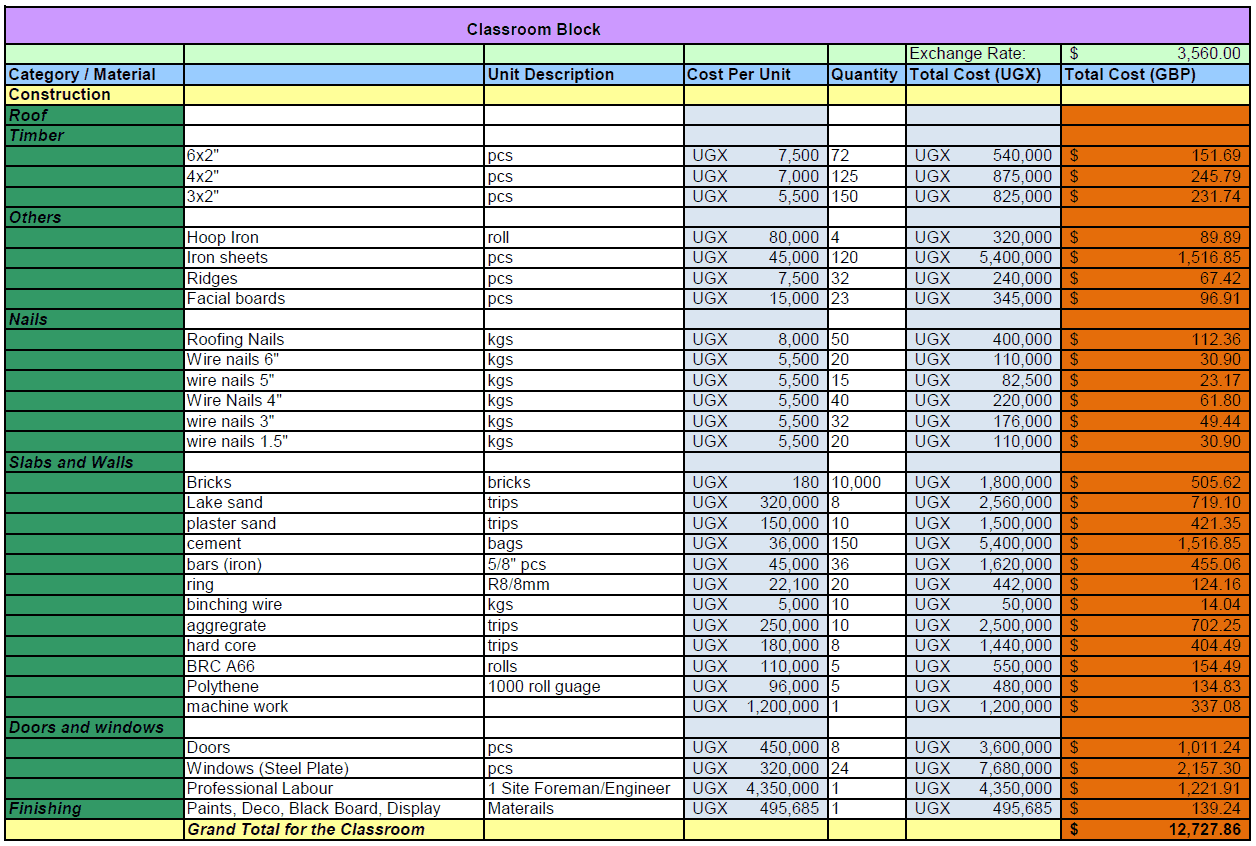This screenshot has height=846, width=1256.
Task: Select the 1 Site Foreman/Engineer cell
Action: 584,788
